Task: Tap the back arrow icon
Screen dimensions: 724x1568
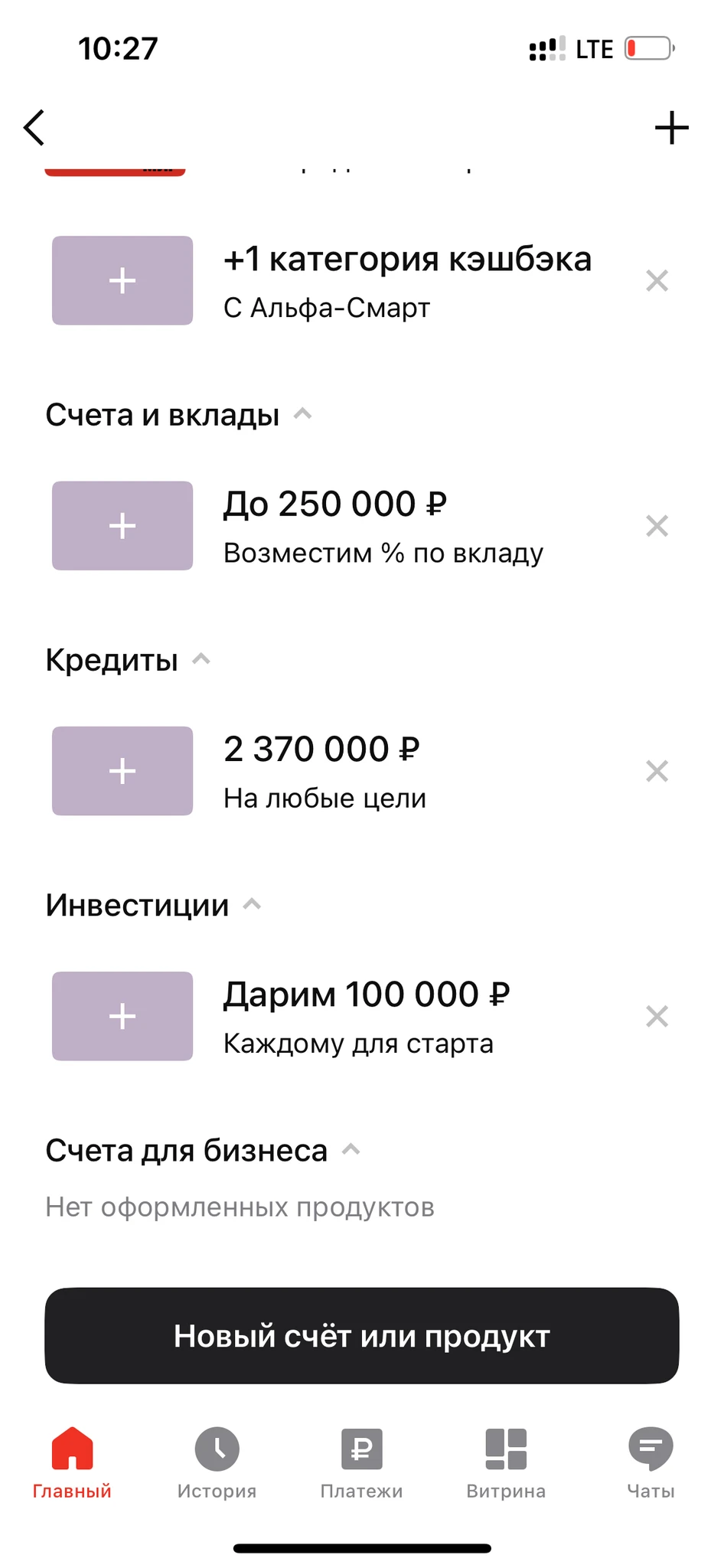Action: (34, 127)
